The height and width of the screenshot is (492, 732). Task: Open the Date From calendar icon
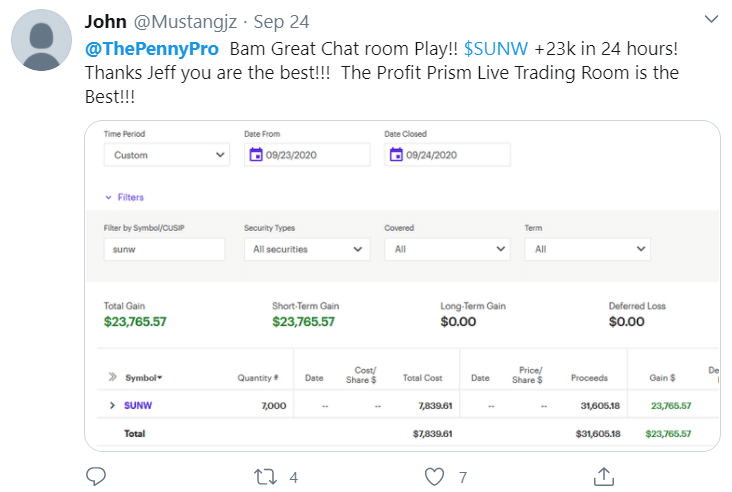tap(256, 155)
